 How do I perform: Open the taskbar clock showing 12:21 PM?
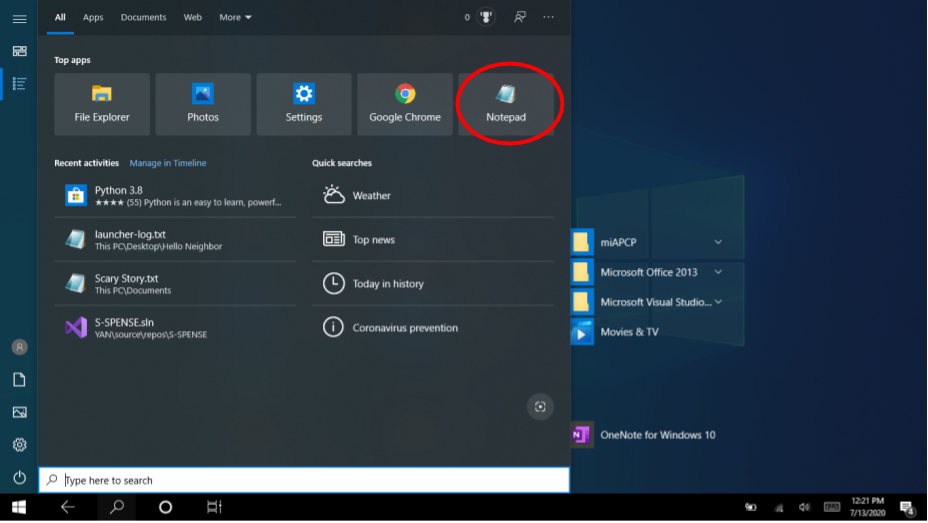point(868,507)
